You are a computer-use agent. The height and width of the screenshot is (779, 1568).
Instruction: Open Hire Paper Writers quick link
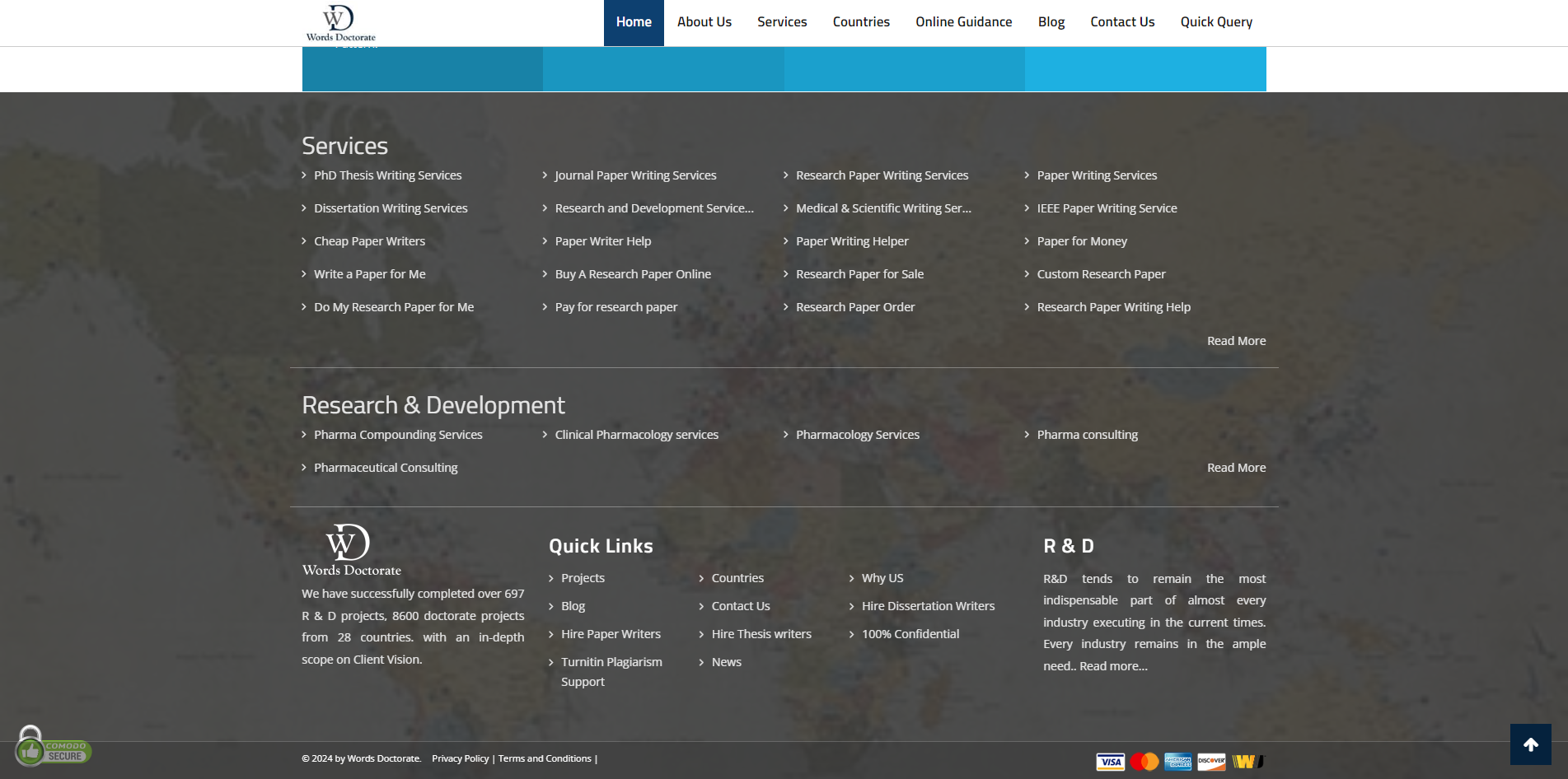(611, 634)
